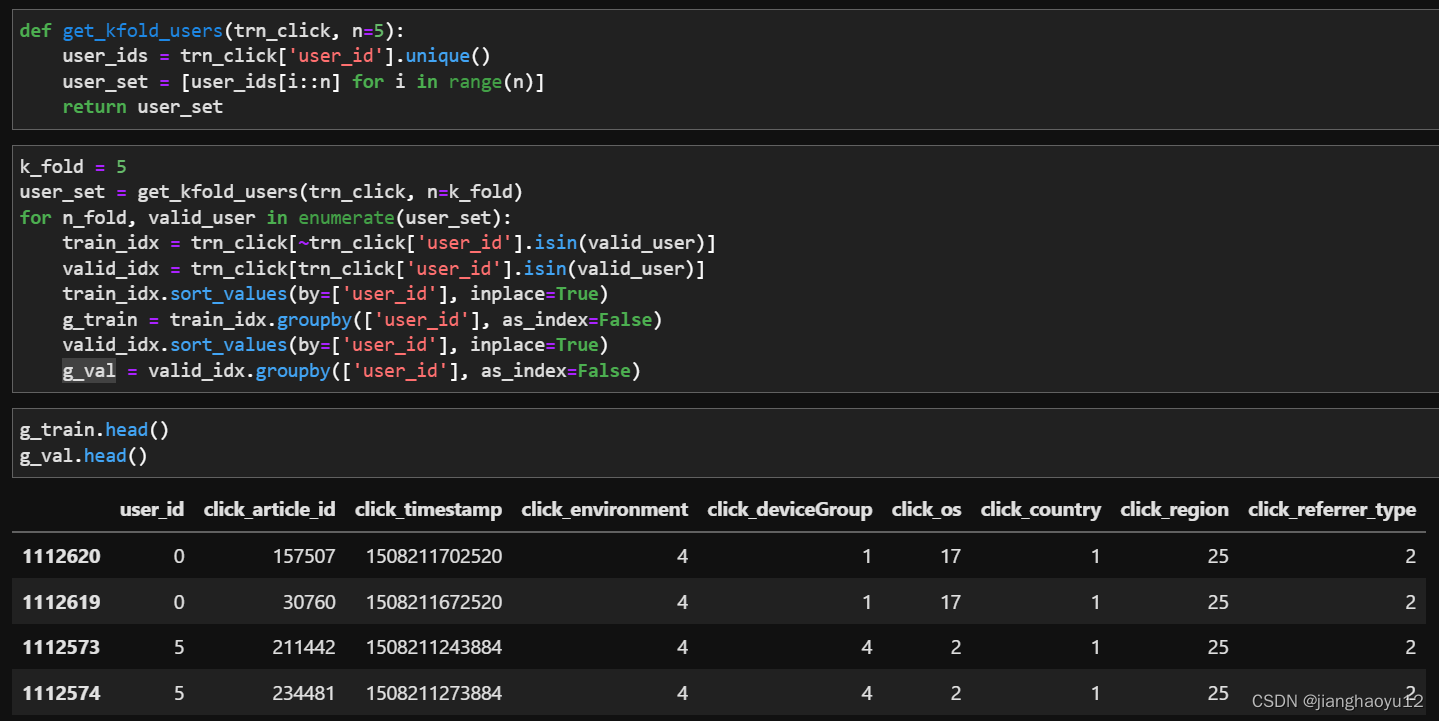This screenshot has width=1439, height=721.
Task: Click click_os value 2 in row 1112574
Action: click(956, 693)
